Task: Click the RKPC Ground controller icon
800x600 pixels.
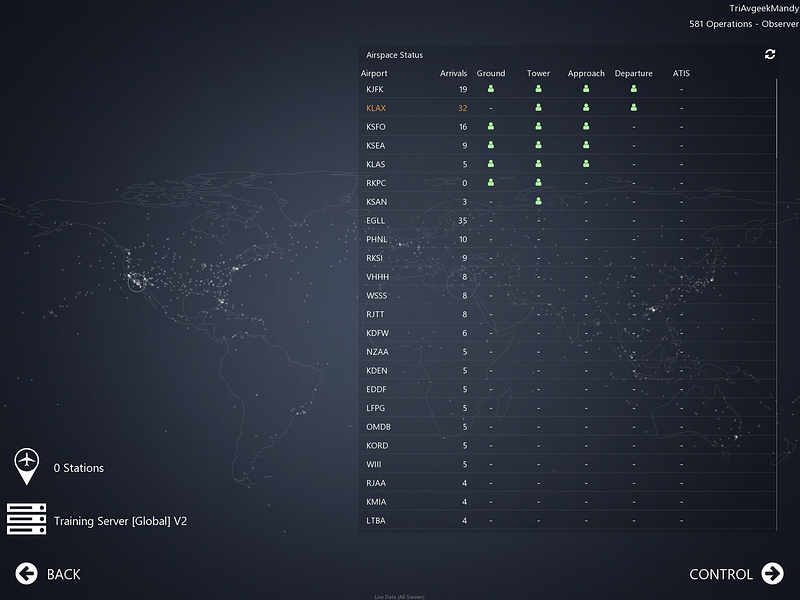Action: [491, 182]
